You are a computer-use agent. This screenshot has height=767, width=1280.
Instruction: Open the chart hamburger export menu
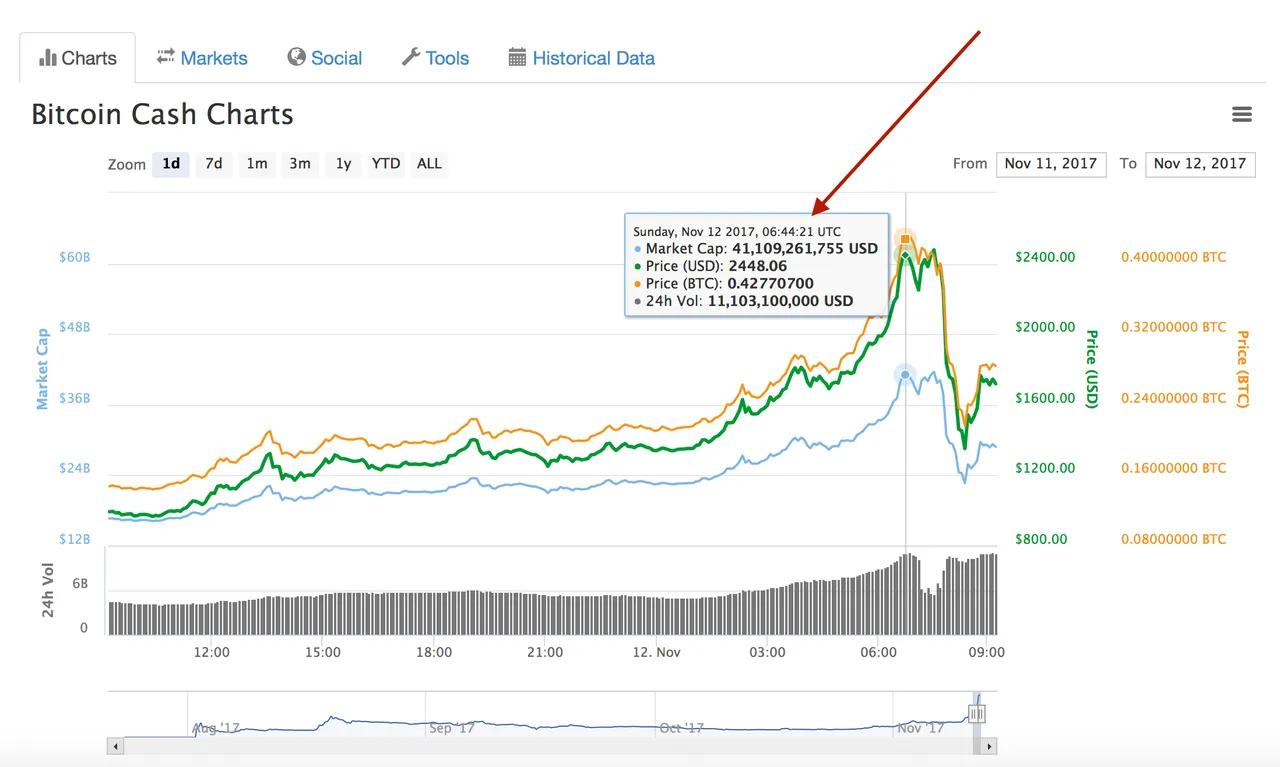1242,114
